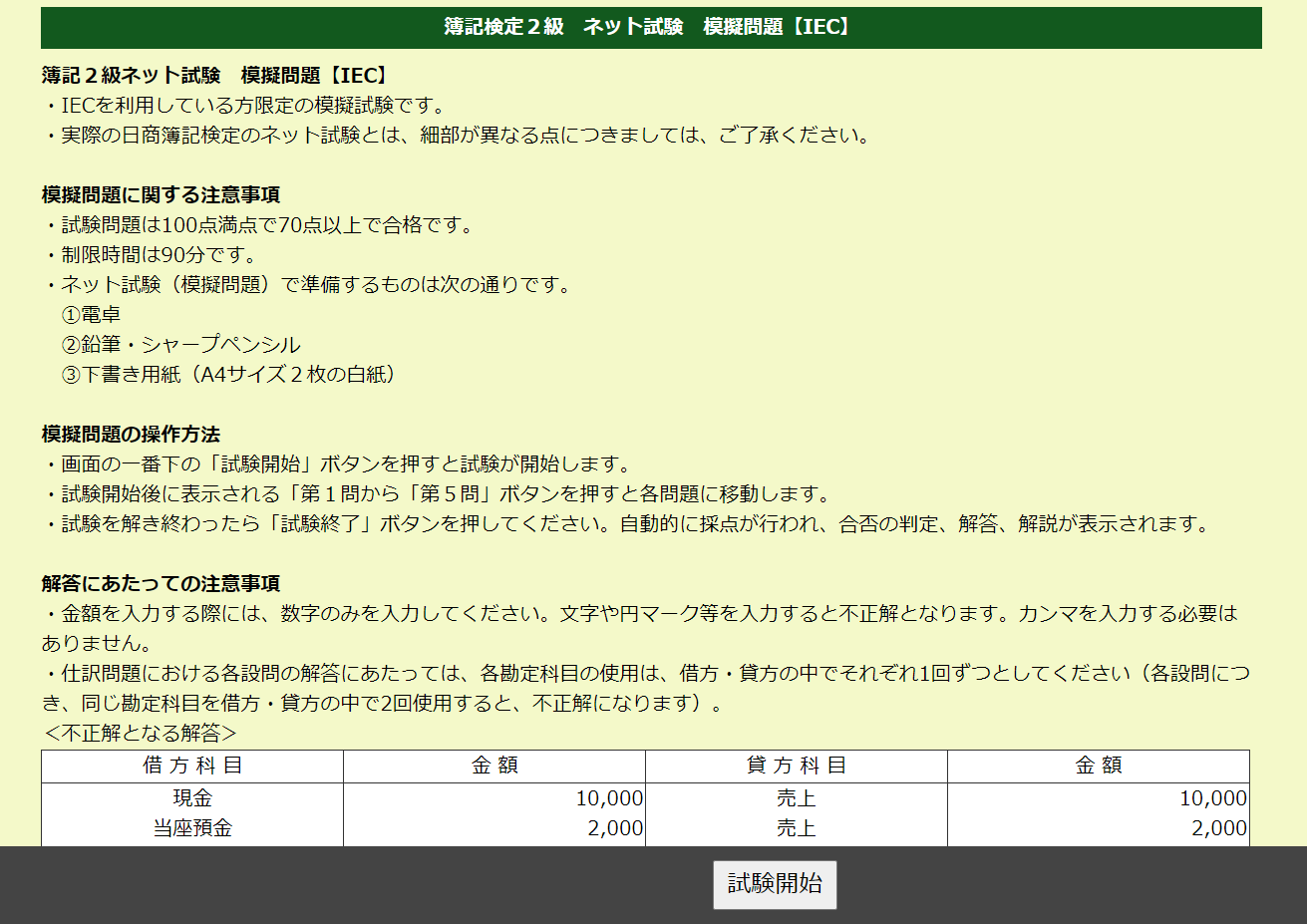Viewport: 1307px width, 924px height.
Task: Click credit amount 10,000 in the first row
Action: point(1213,798)
